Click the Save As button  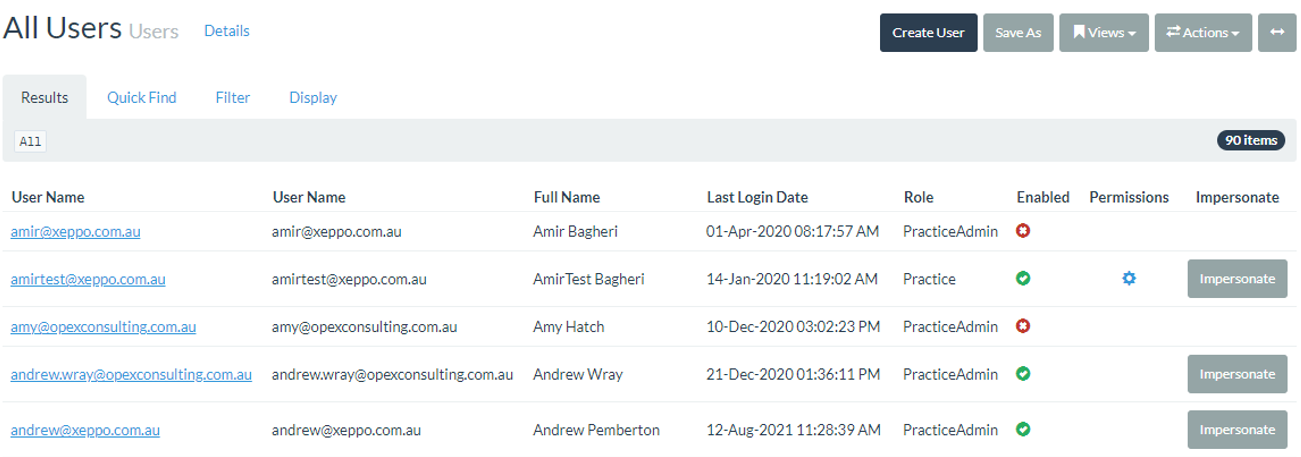point(1018,32)
